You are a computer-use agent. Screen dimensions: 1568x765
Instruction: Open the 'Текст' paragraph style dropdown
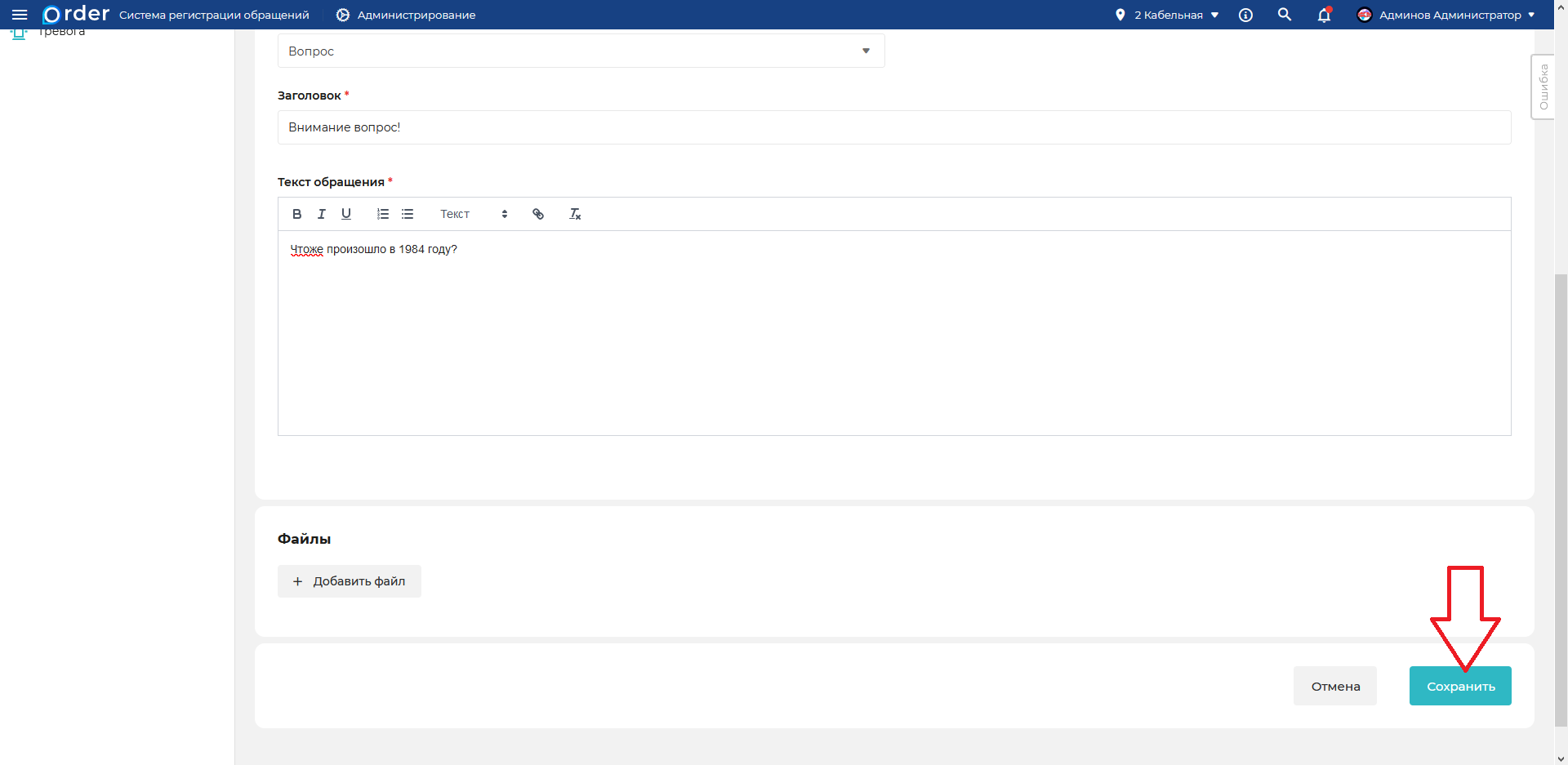pos(474,214)
